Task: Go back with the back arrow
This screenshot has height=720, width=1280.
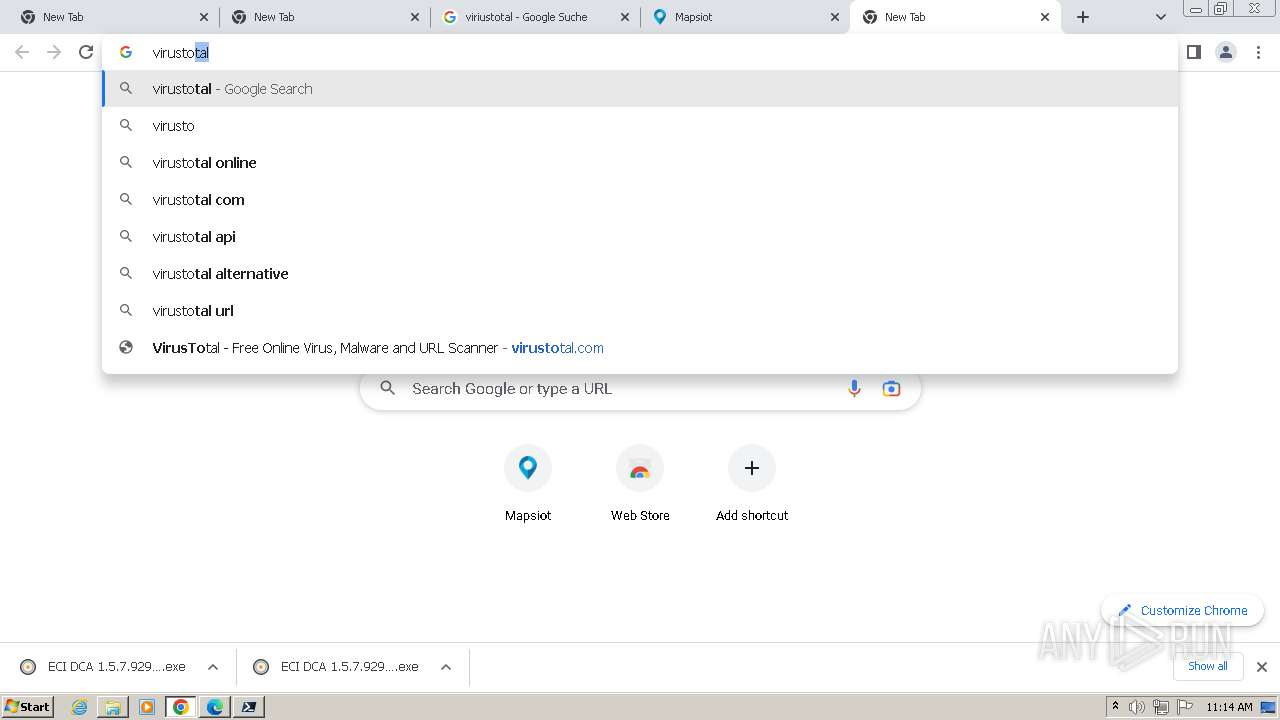Action: pyautogui.click(x=22, y=52)
